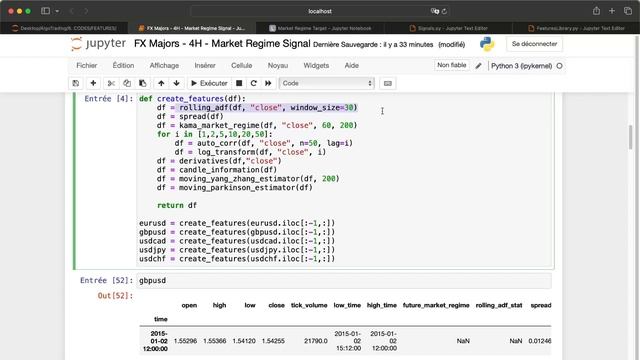Image resolution: width=640 pixels, height=360 pixels.
Task: Switch to Signals.py Jupyter Text Editor tab
Action: (x=448, y=28)
